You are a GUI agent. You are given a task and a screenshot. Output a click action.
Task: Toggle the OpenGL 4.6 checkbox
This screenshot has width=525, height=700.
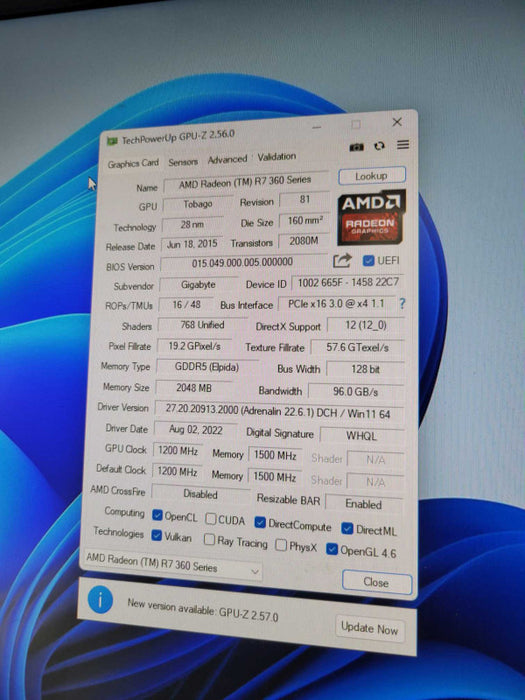(332, 549)
